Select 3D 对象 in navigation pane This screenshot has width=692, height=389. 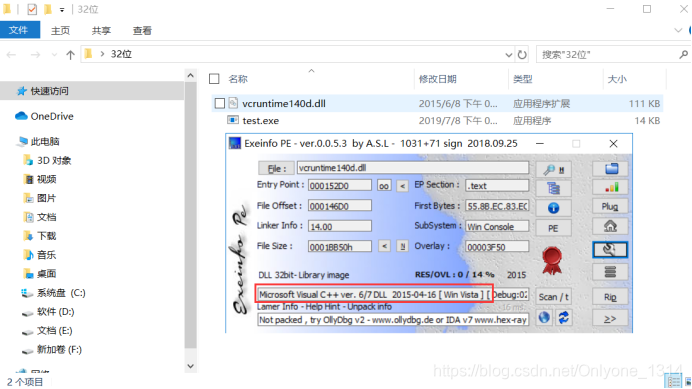click(54, 160)
